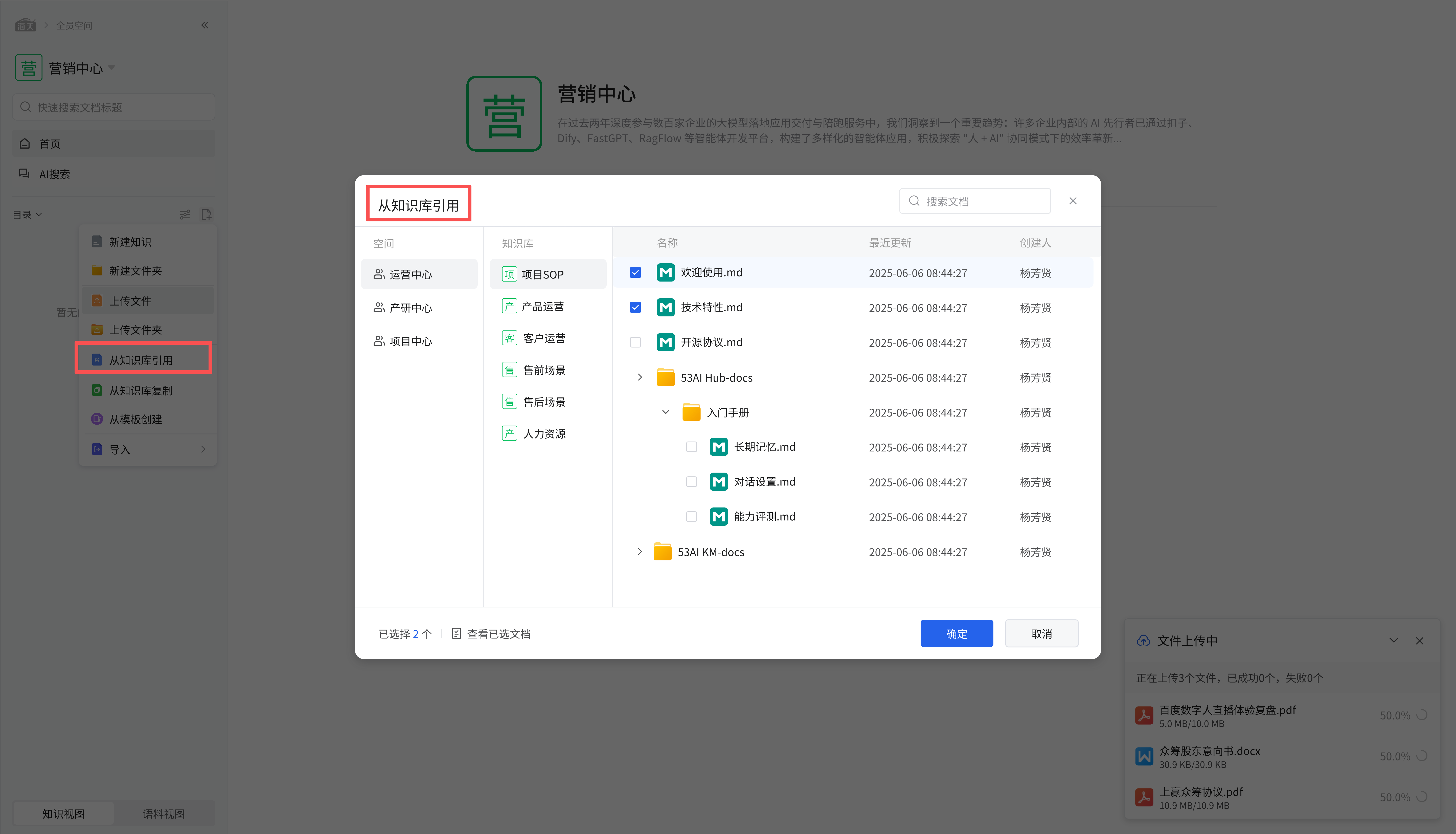1456x834 pixels.
Task: Expand the 53AI KM-docs folder
Action: point(639,552)
